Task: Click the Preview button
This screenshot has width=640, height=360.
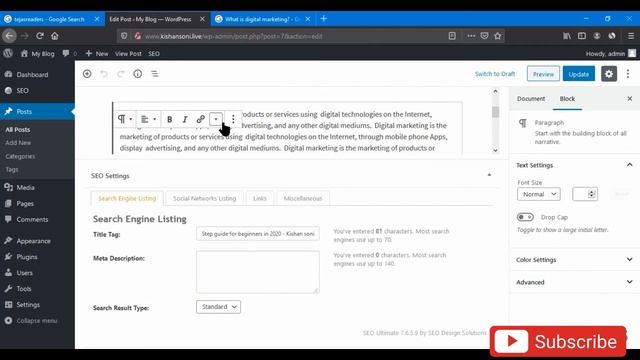Action: click(543, 74)
